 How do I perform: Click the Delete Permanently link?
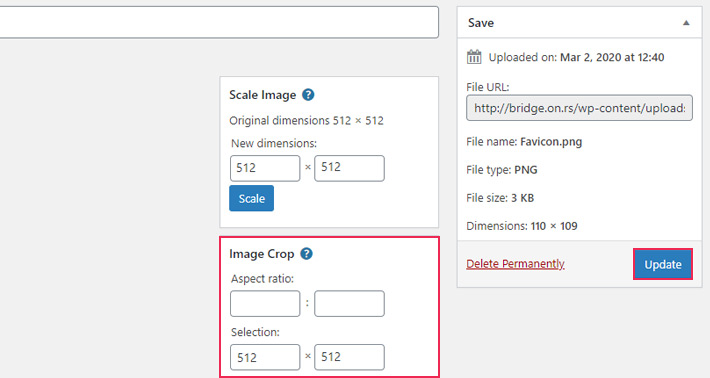[515, 263]
